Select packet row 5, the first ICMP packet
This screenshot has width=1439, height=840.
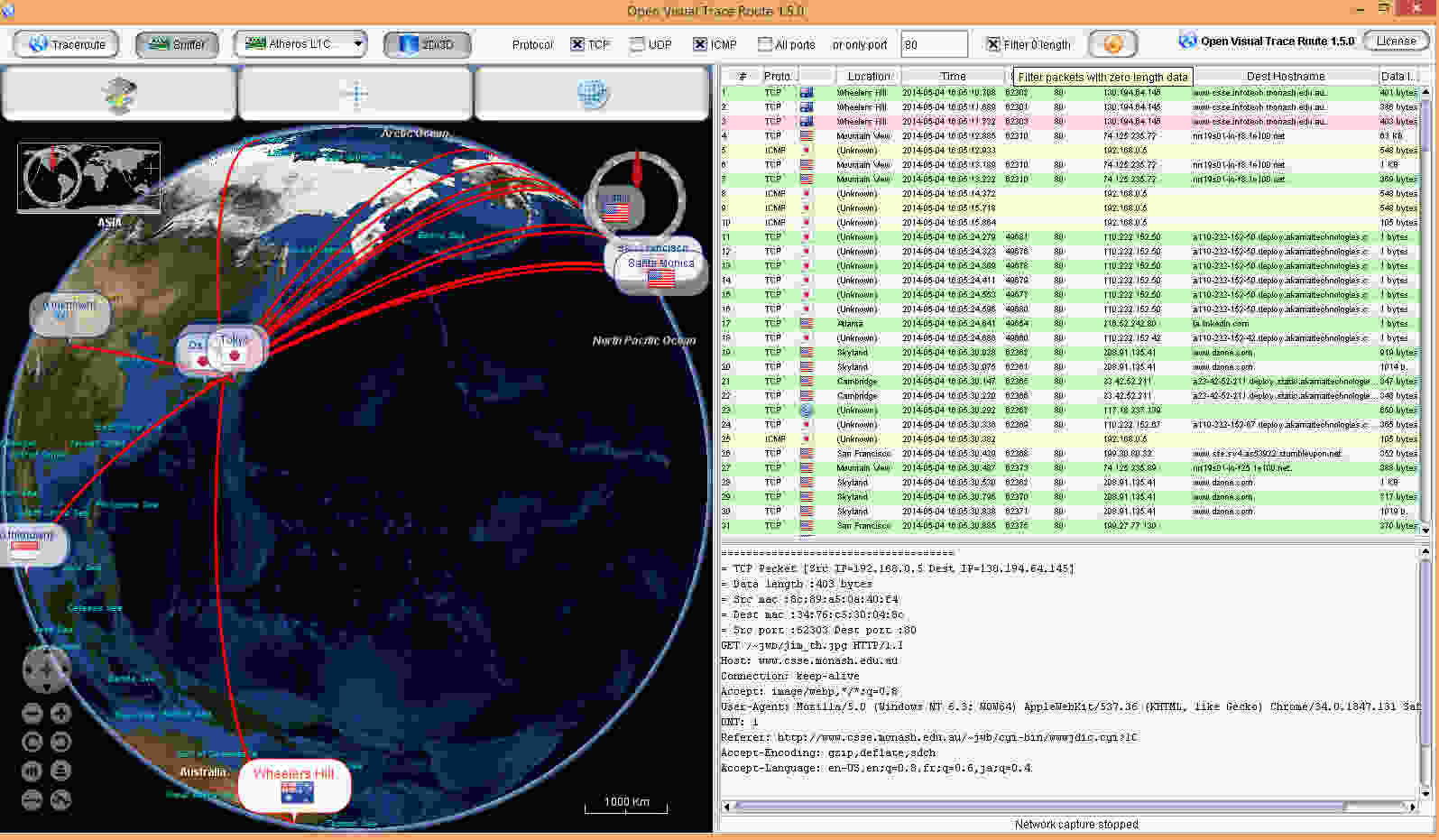tap(1070, 150)
